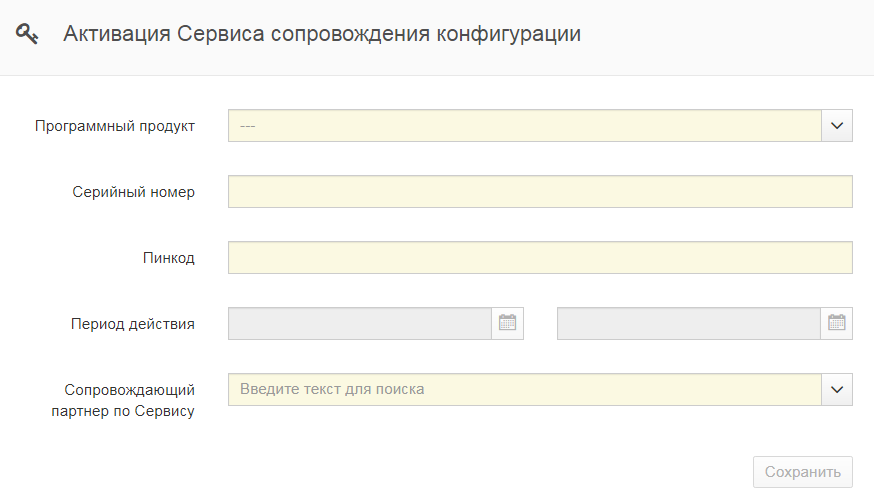Click the Сохранить button
The height and width of the screenshot is (504, 874).
click(803, 472)
